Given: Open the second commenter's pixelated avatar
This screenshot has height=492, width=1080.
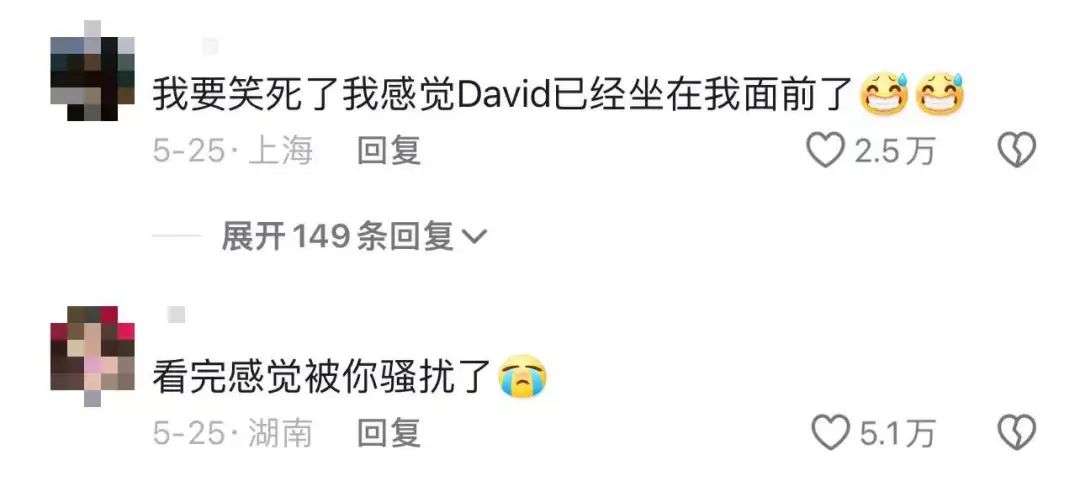Looking at the screenshot, I should [92, 356].
